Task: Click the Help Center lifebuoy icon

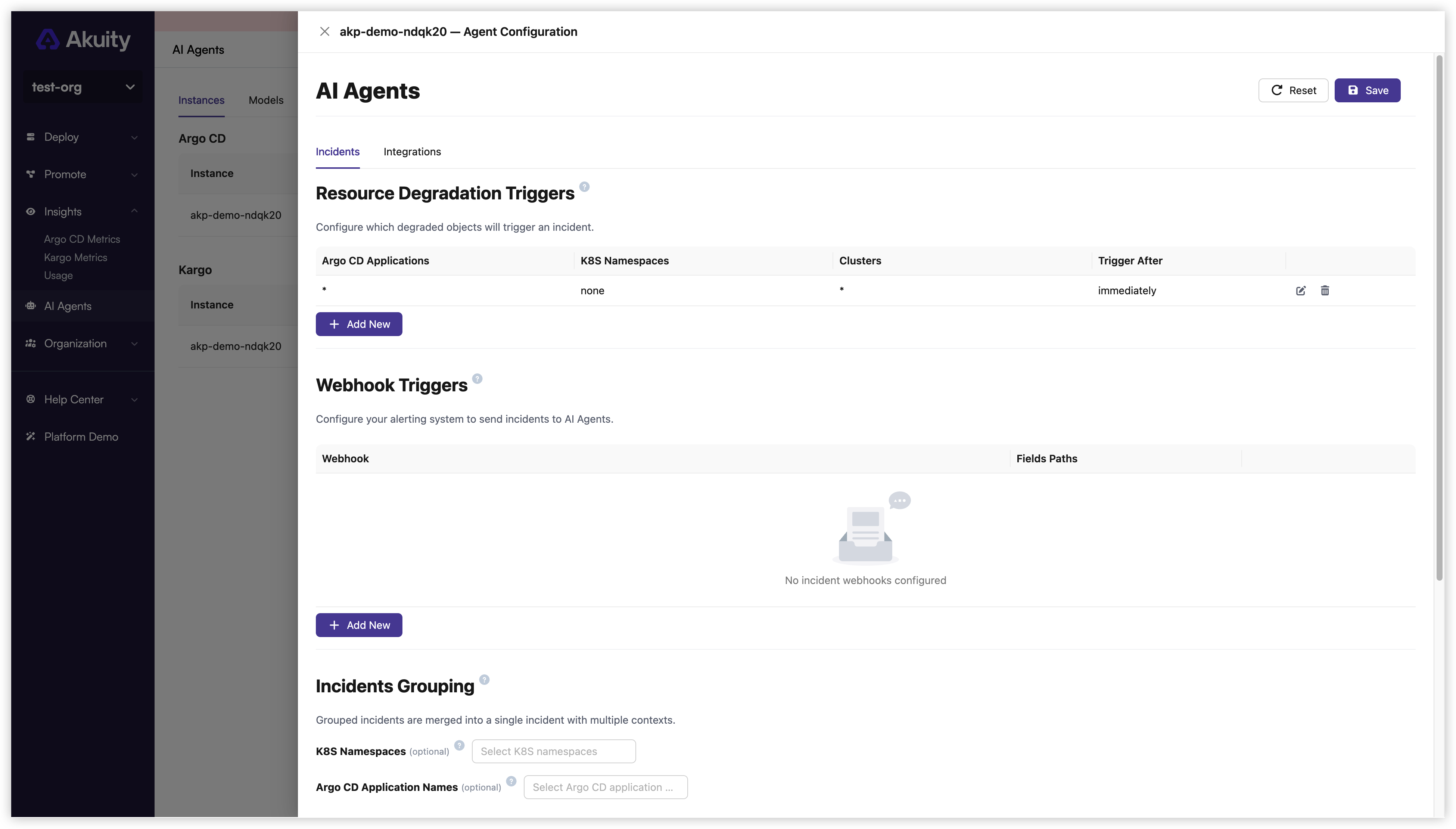Action: pos(31,399)
